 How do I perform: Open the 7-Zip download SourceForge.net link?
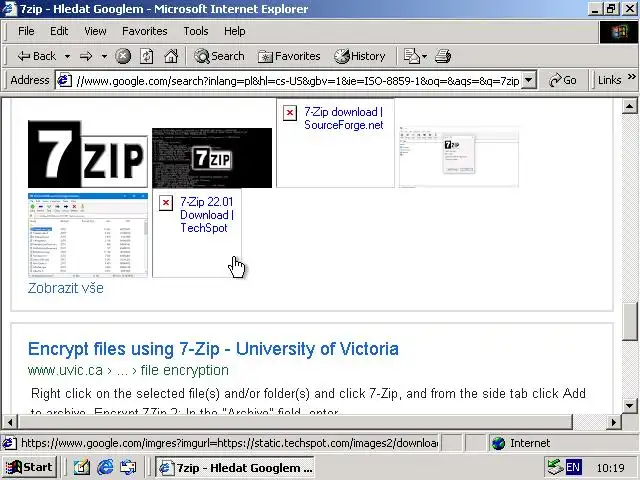coord(343,118)
